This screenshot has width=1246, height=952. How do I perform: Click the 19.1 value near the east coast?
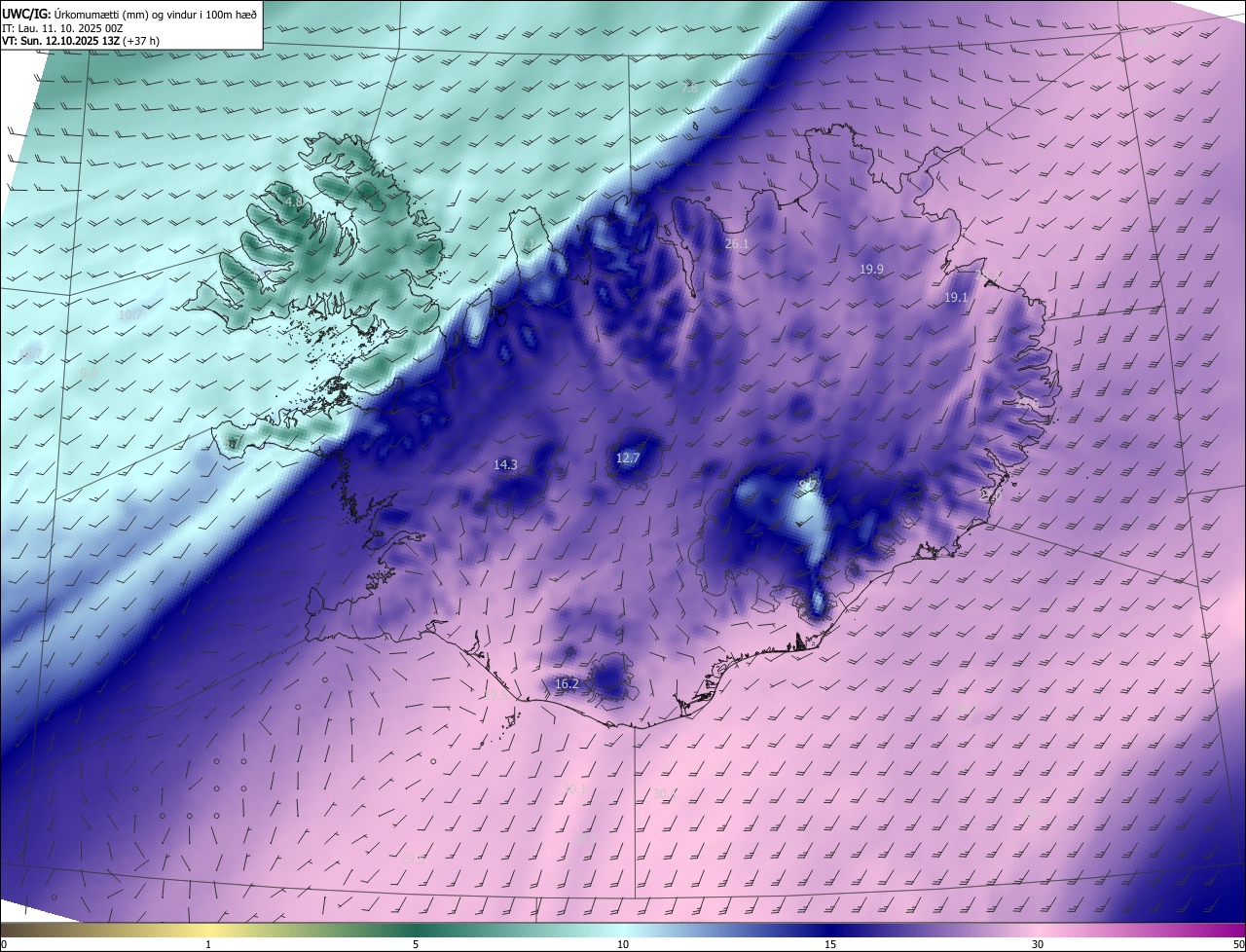pyautogui.click(x=956, y=298)
